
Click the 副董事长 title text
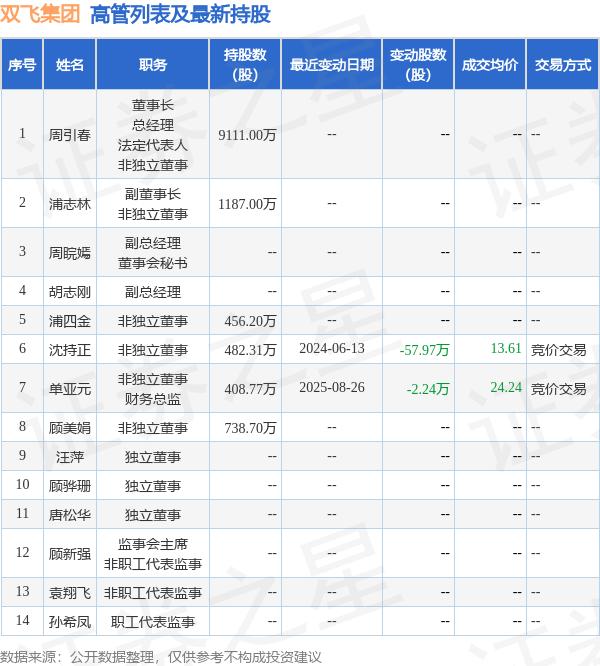153,194
